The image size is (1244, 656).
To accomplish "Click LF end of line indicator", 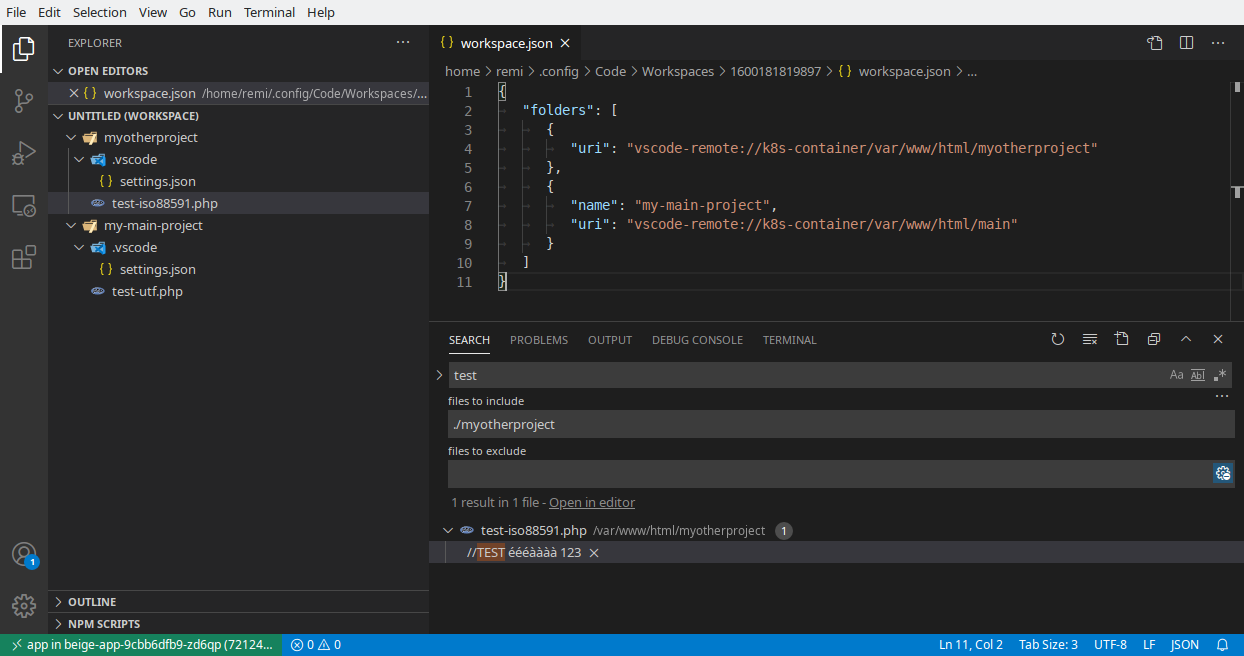I will 1149,645.
